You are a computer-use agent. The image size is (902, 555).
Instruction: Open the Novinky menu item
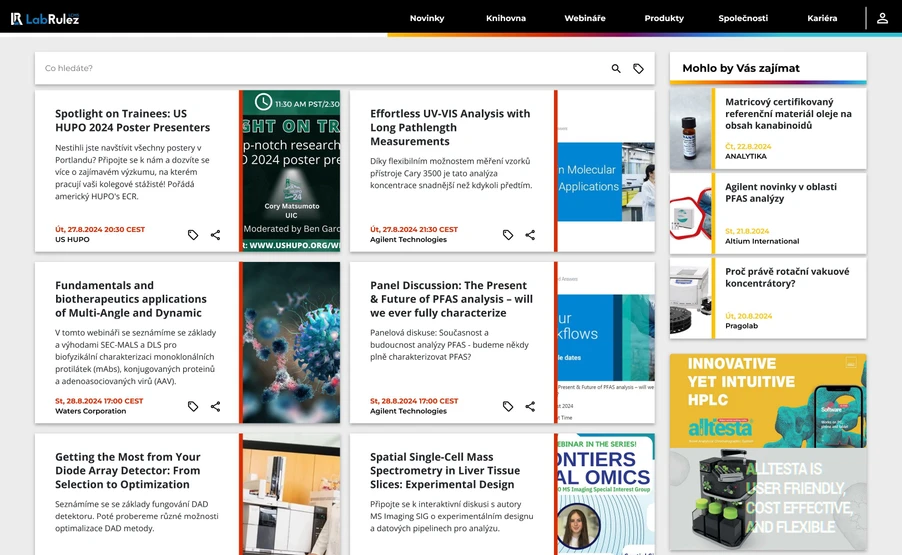point(427,18)
